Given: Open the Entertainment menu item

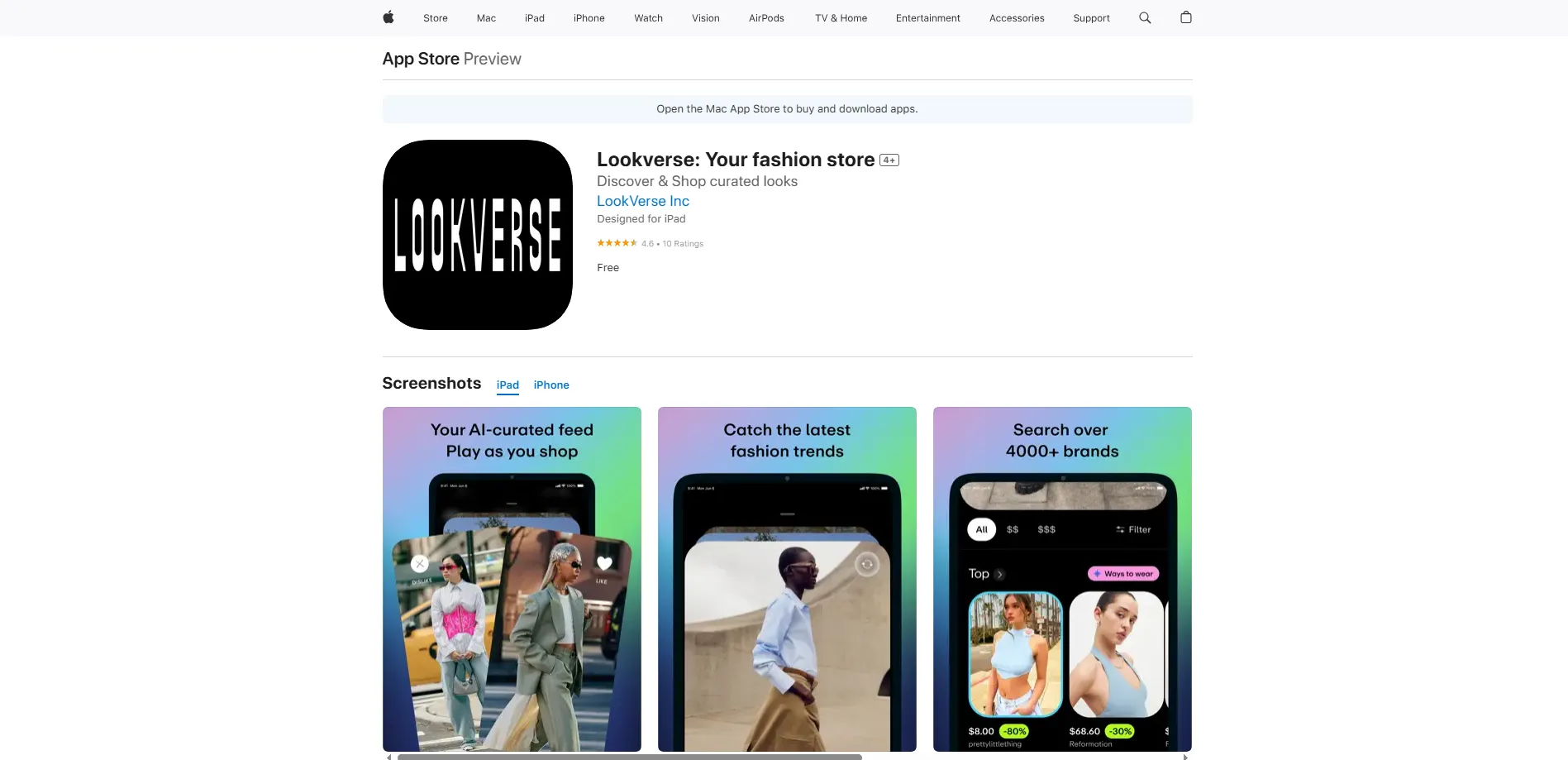Looking at the screenshot, I should (928, 18).
